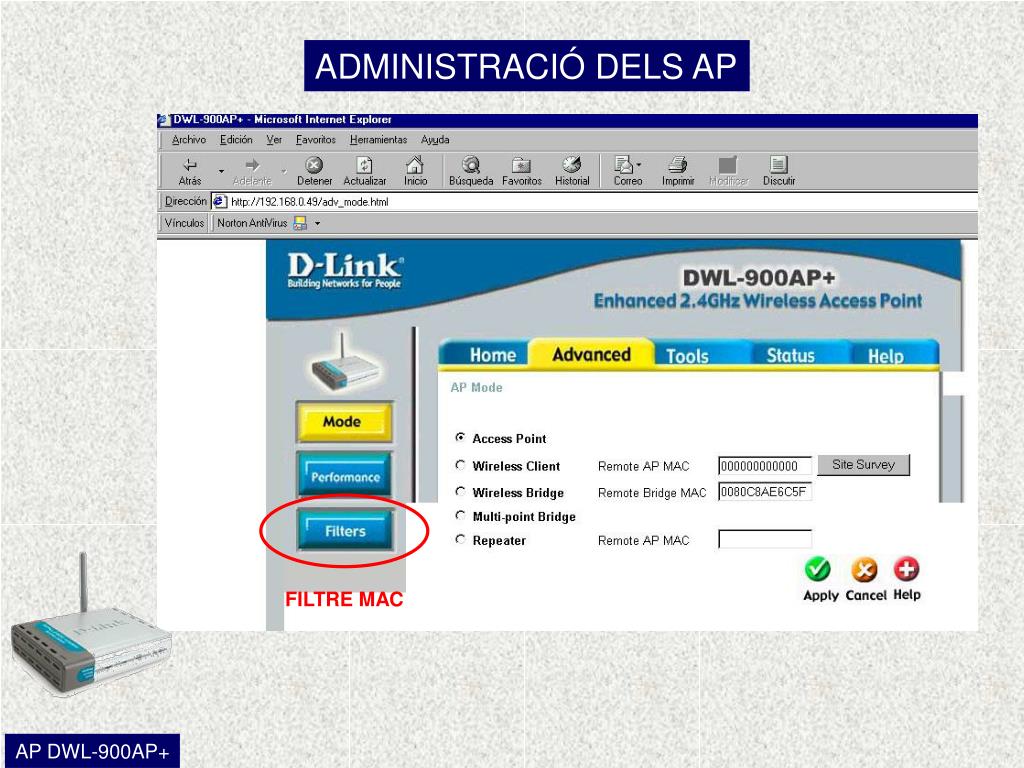Screen dimensions: 1024x768
Task: Open the Favoritos toolbar icon
Action: tap(521, 165)
